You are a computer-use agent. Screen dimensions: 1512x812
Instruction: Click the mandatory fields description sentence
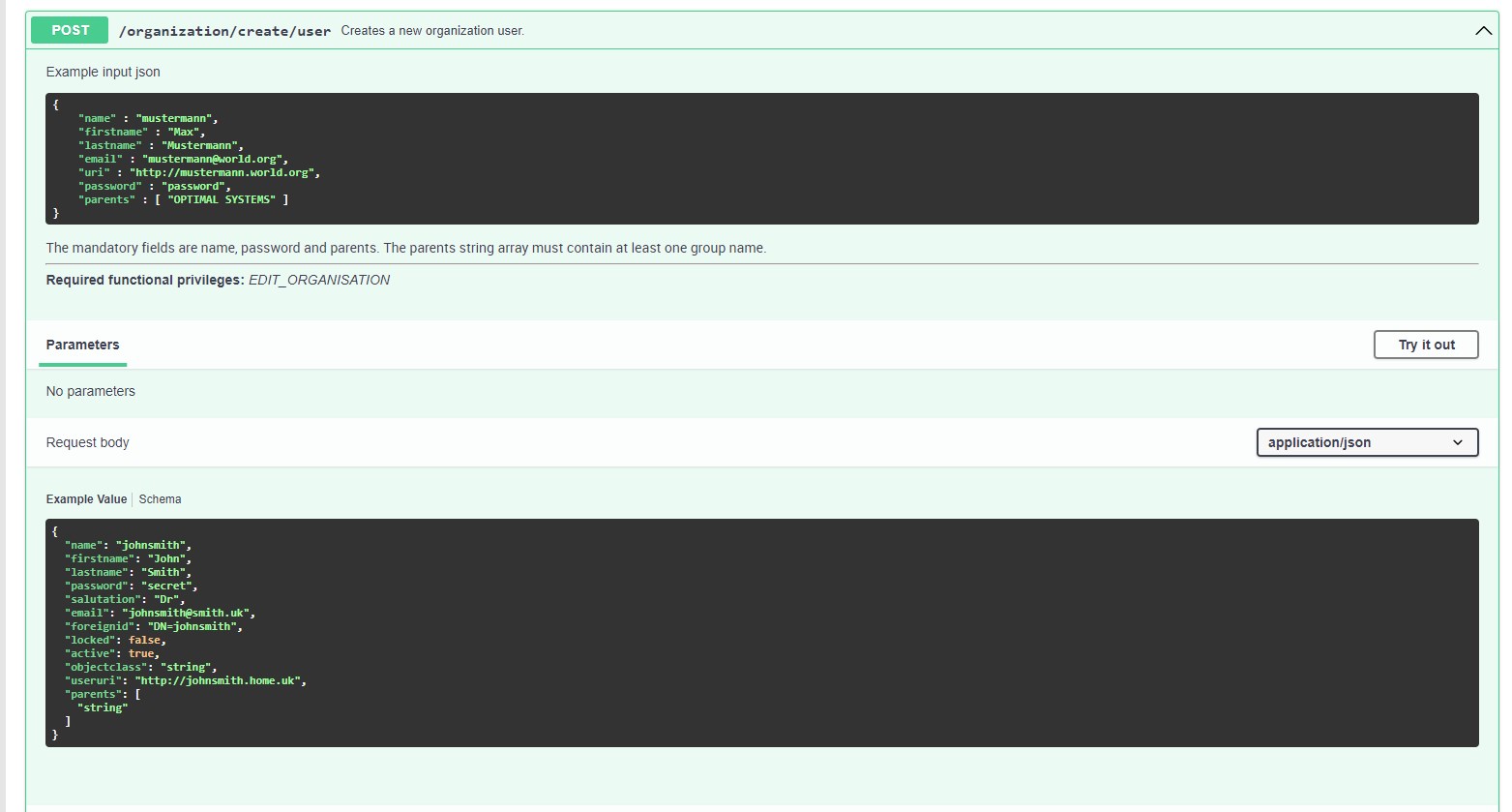point(405,248)
